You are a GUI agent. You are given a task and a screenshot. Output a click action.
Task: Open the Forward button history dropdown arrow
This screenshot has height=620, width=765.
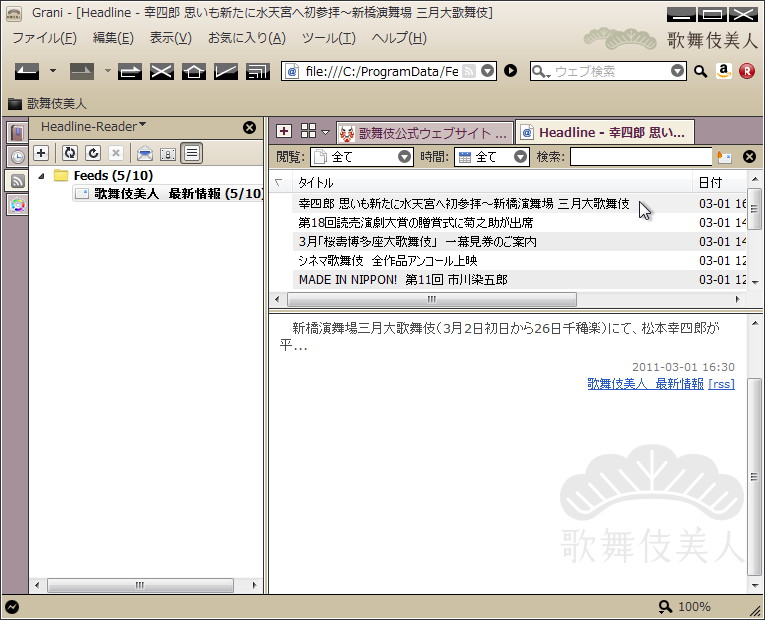click(107, 71)
